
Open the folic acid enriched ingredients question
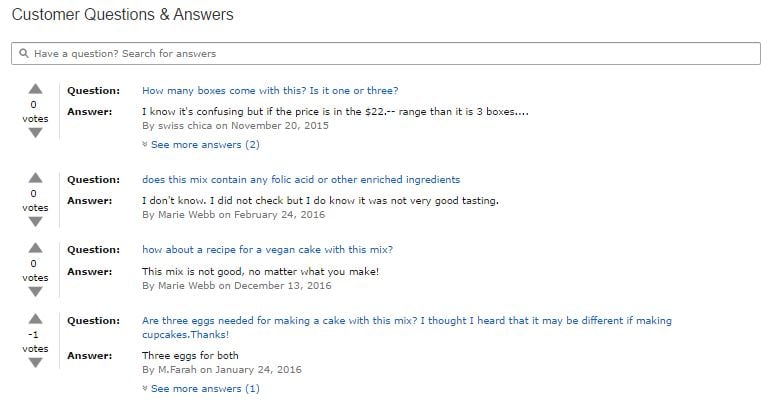(x=301, y=180)
